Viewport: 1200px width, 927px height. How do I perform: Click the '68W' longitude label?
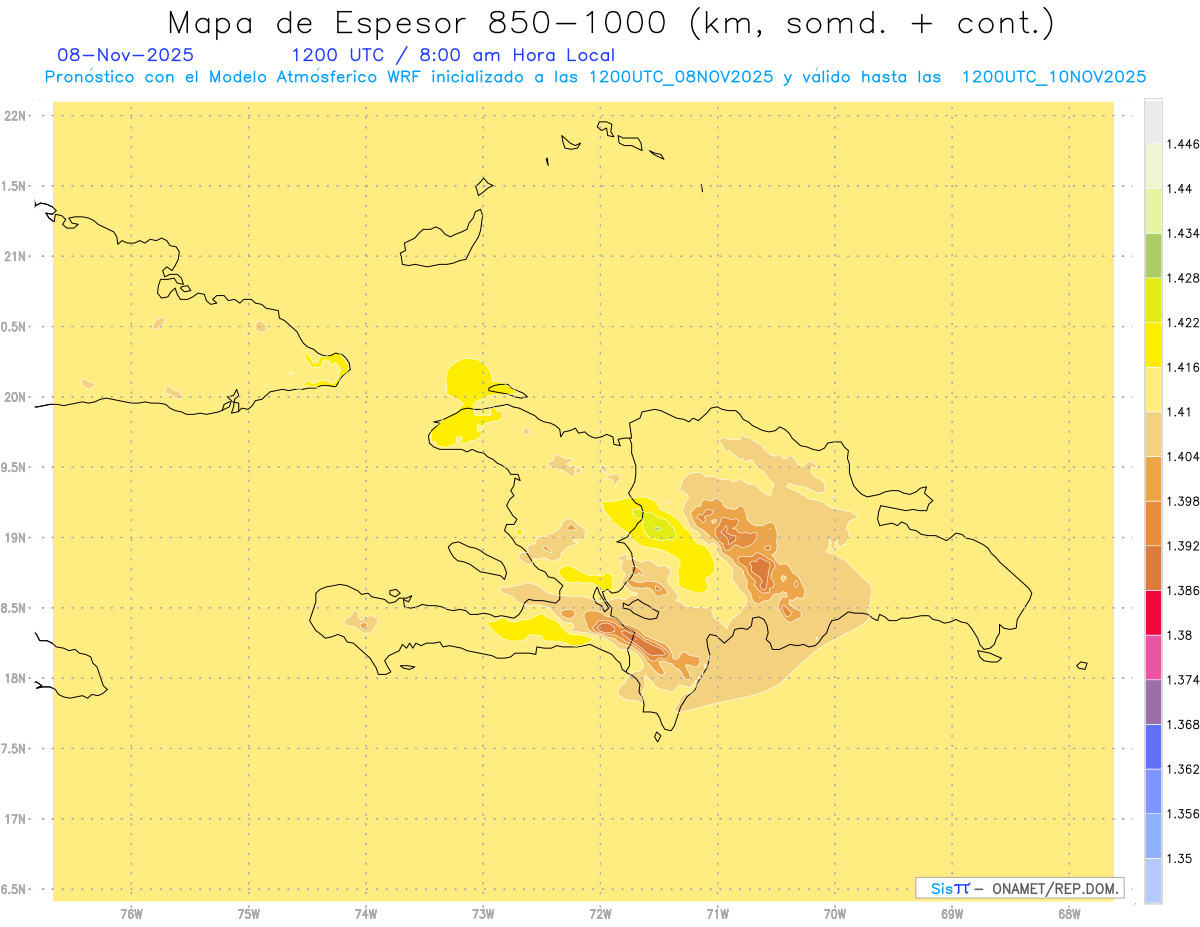1069,914
